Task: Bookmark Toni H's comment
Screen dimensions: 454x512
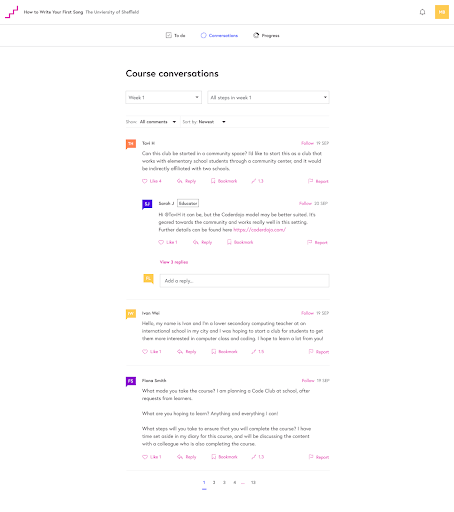Action: [x=224, y=181]
